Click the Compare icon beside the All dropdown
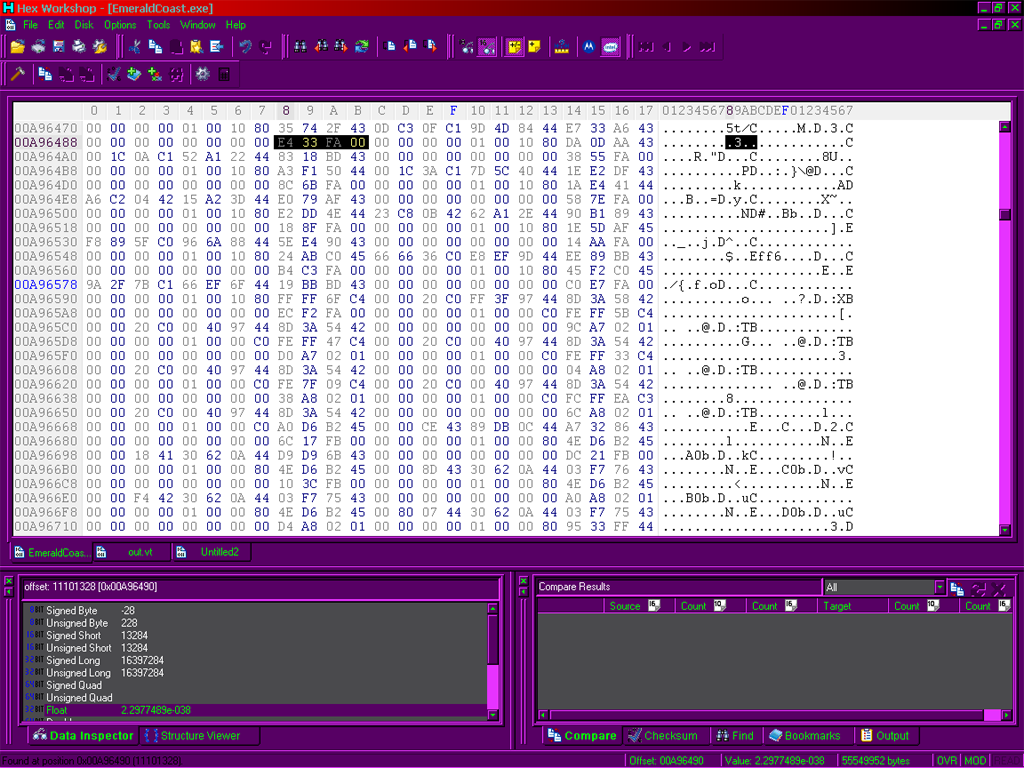 pos(957,588)
